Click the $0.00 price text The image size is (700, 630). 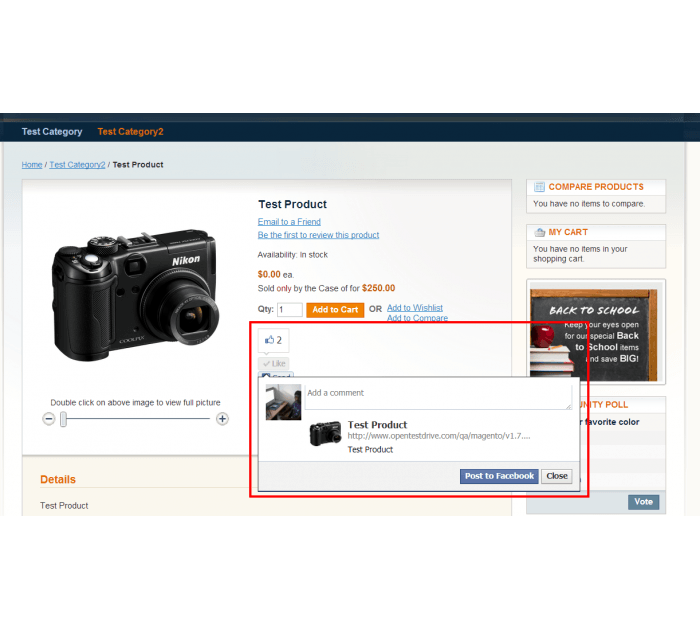pyautogui.click(x=269, y=275)
